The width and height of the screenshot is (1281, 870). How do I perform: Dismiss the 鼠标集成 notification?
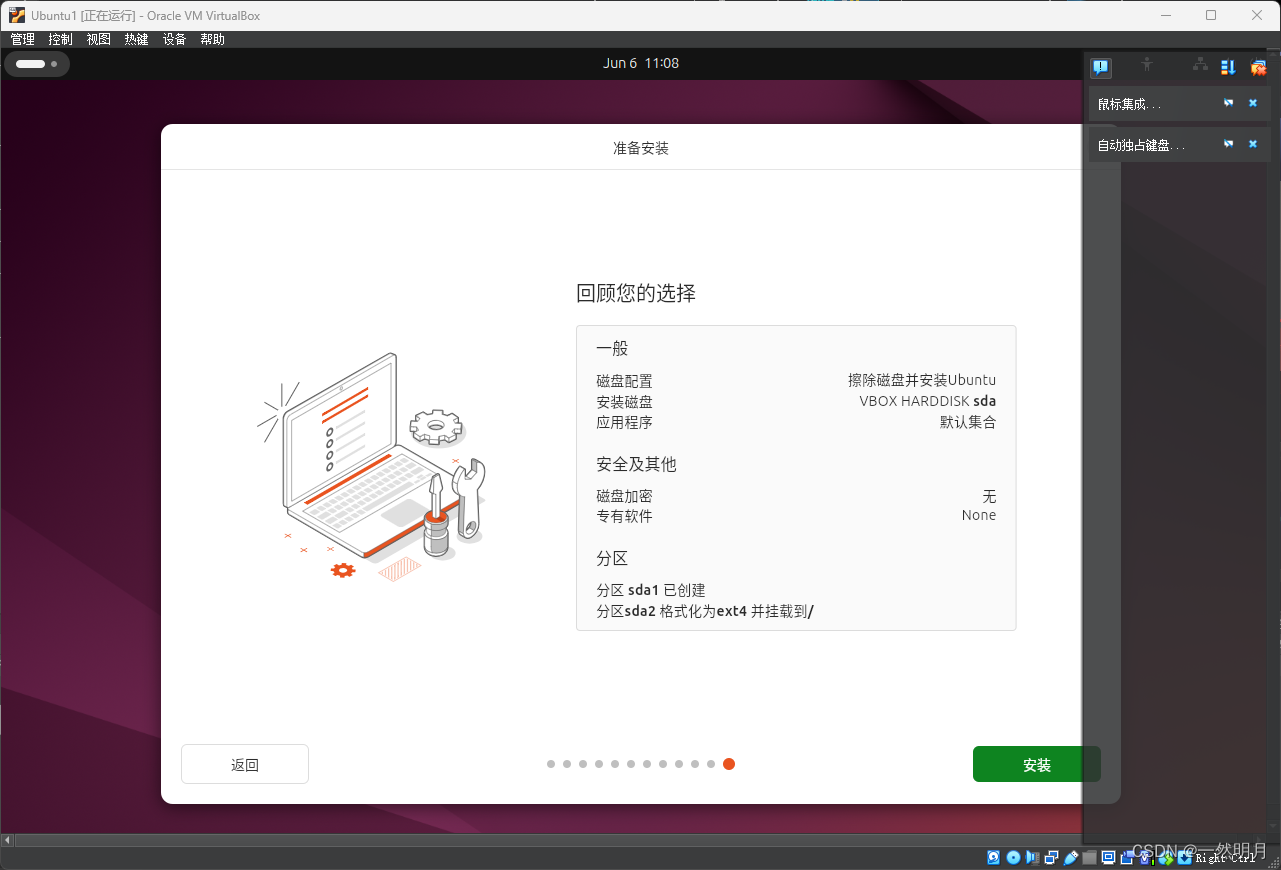(1253, 103)
